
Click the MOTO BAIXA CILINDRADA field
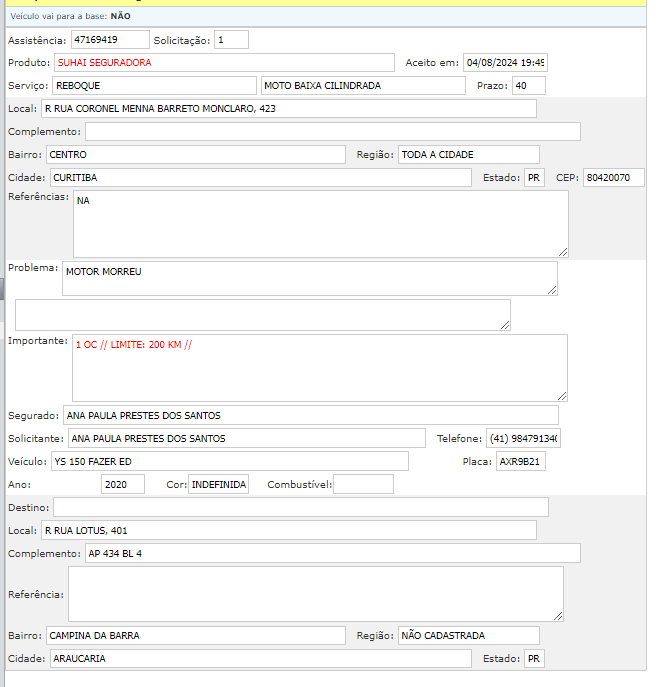[x=362, y=86]
